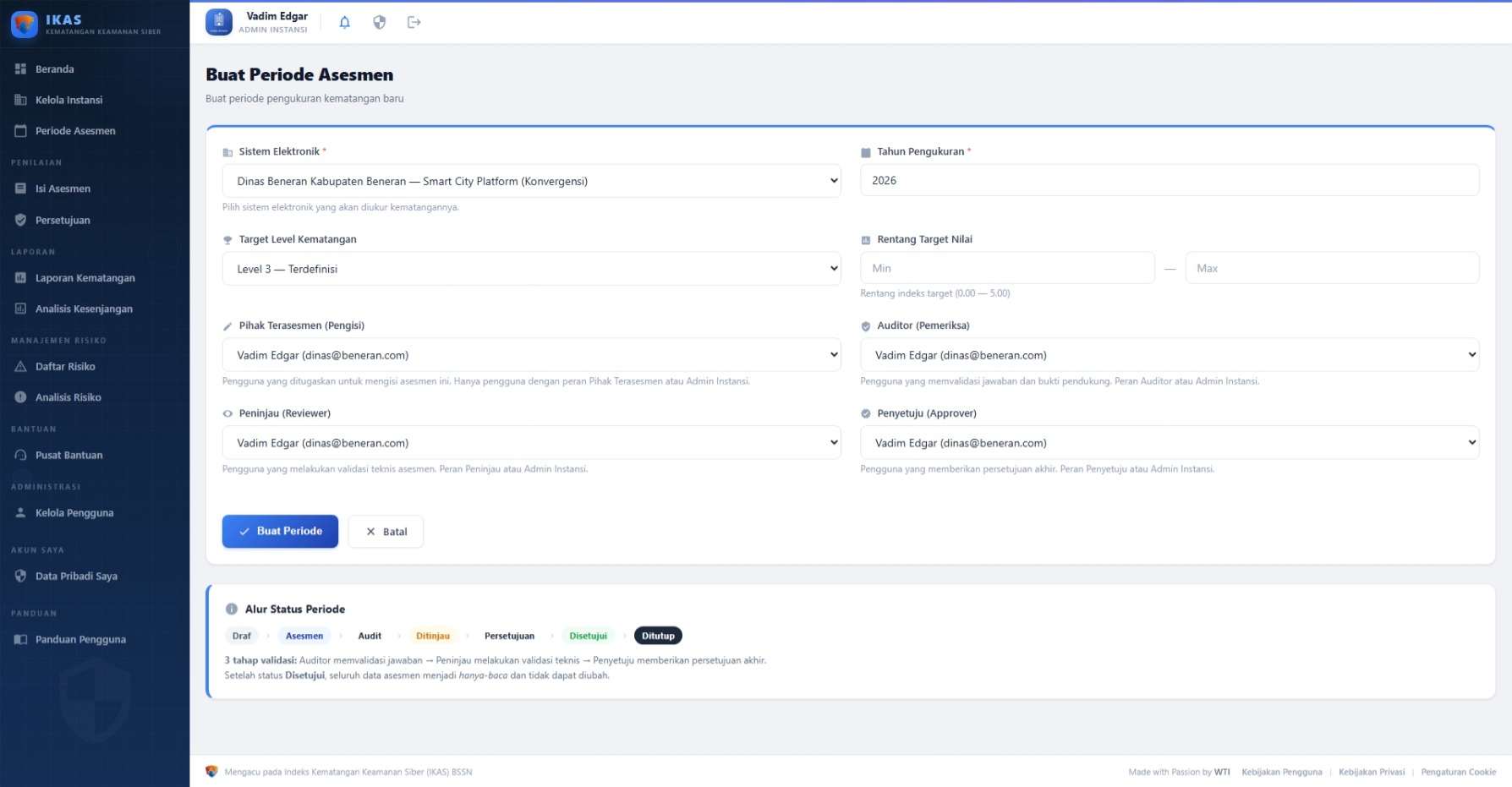The height and width of the screenshot is (787, 1512).
Task: Open Kelola Pengguna in sidebar
Action: 74,513
